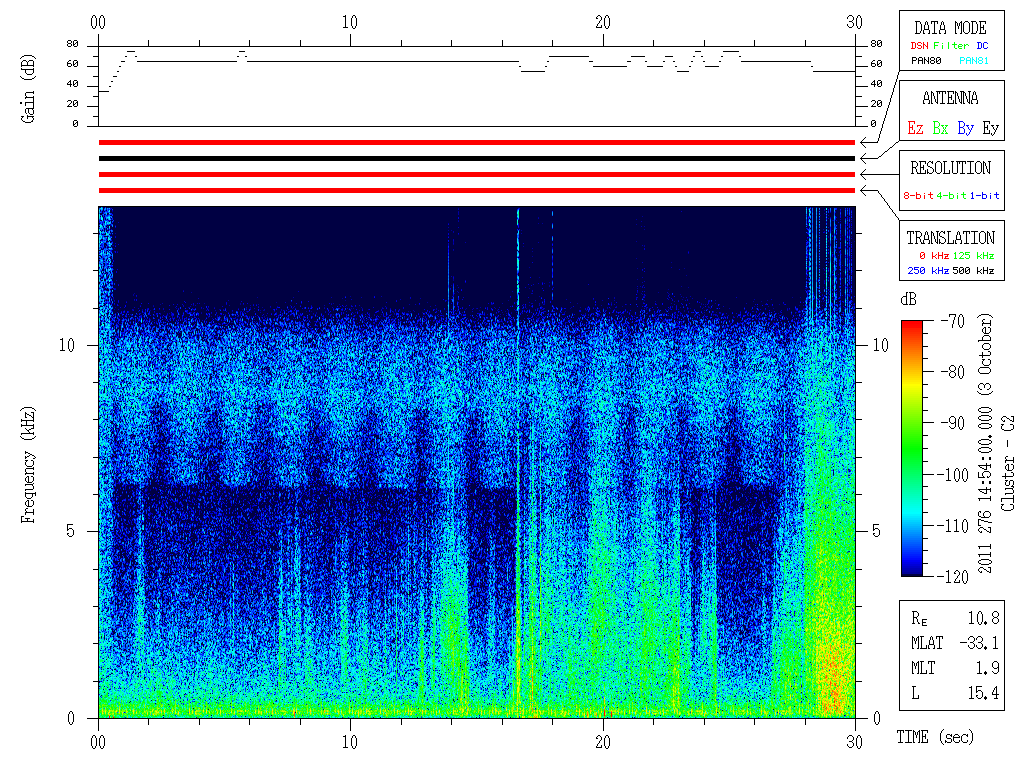Click the -90 colorbar tick label
Viewport: 1024px width, 768px height.
tap(953, 423)
